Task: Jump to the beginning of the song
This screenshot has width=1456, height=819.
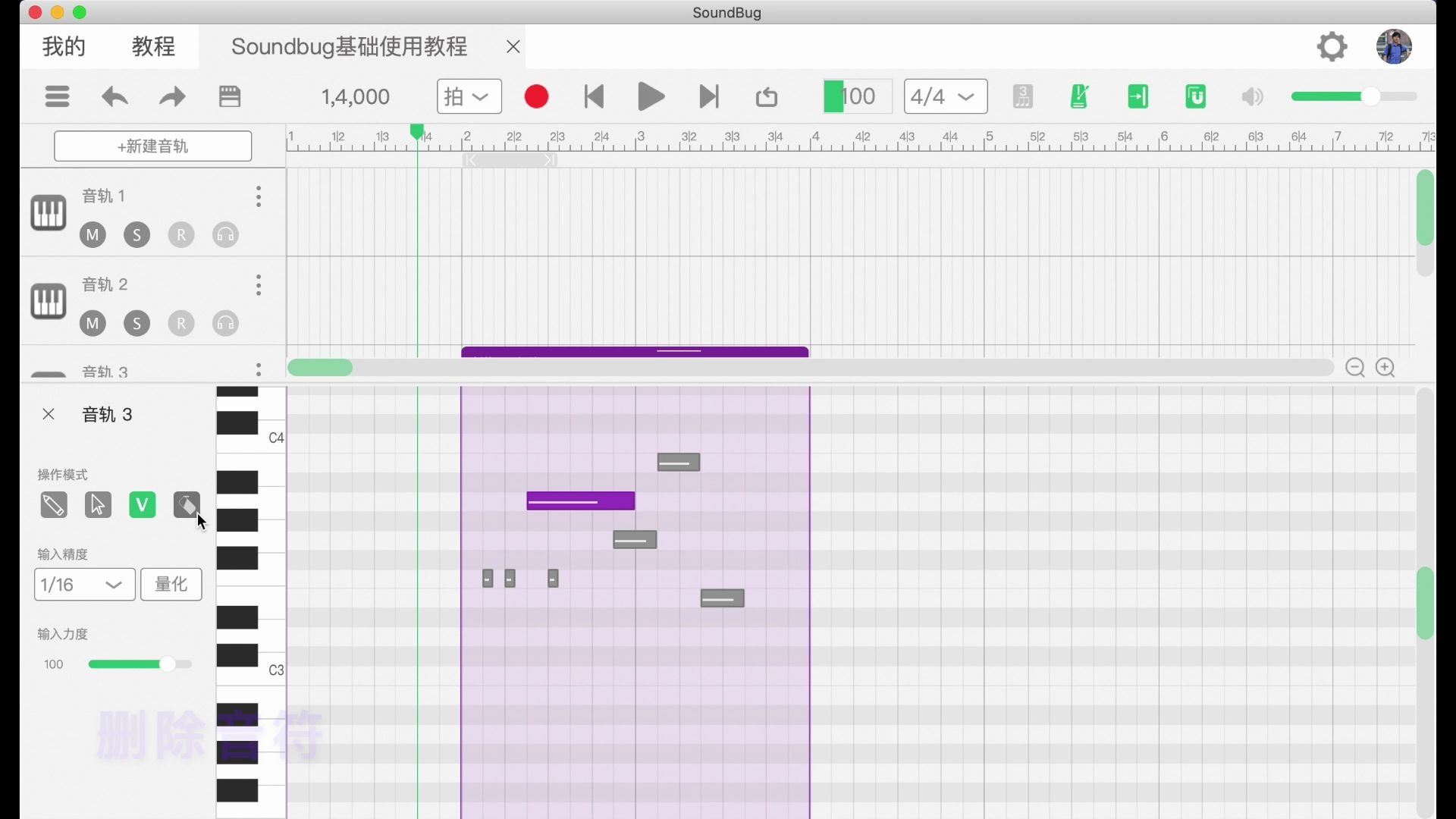Action: click(594, 96)
